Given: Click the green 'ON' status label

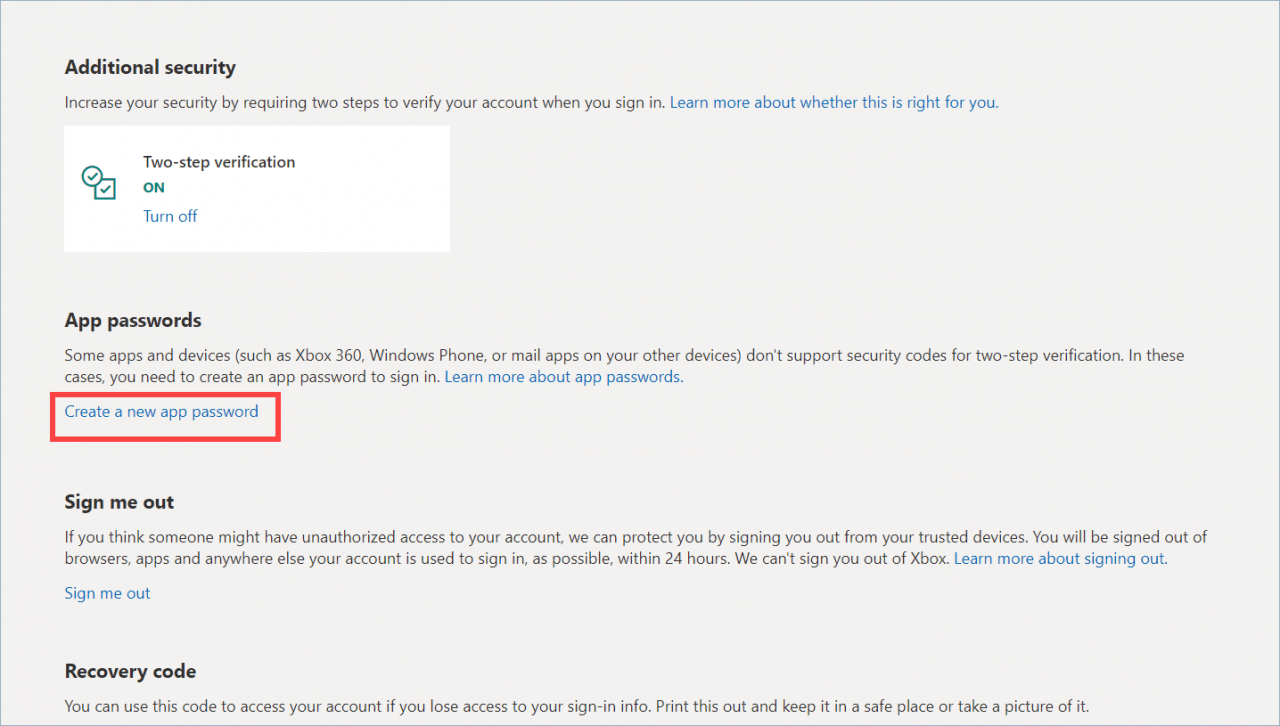Looking at the screenshot, I should tap(154, 188).
